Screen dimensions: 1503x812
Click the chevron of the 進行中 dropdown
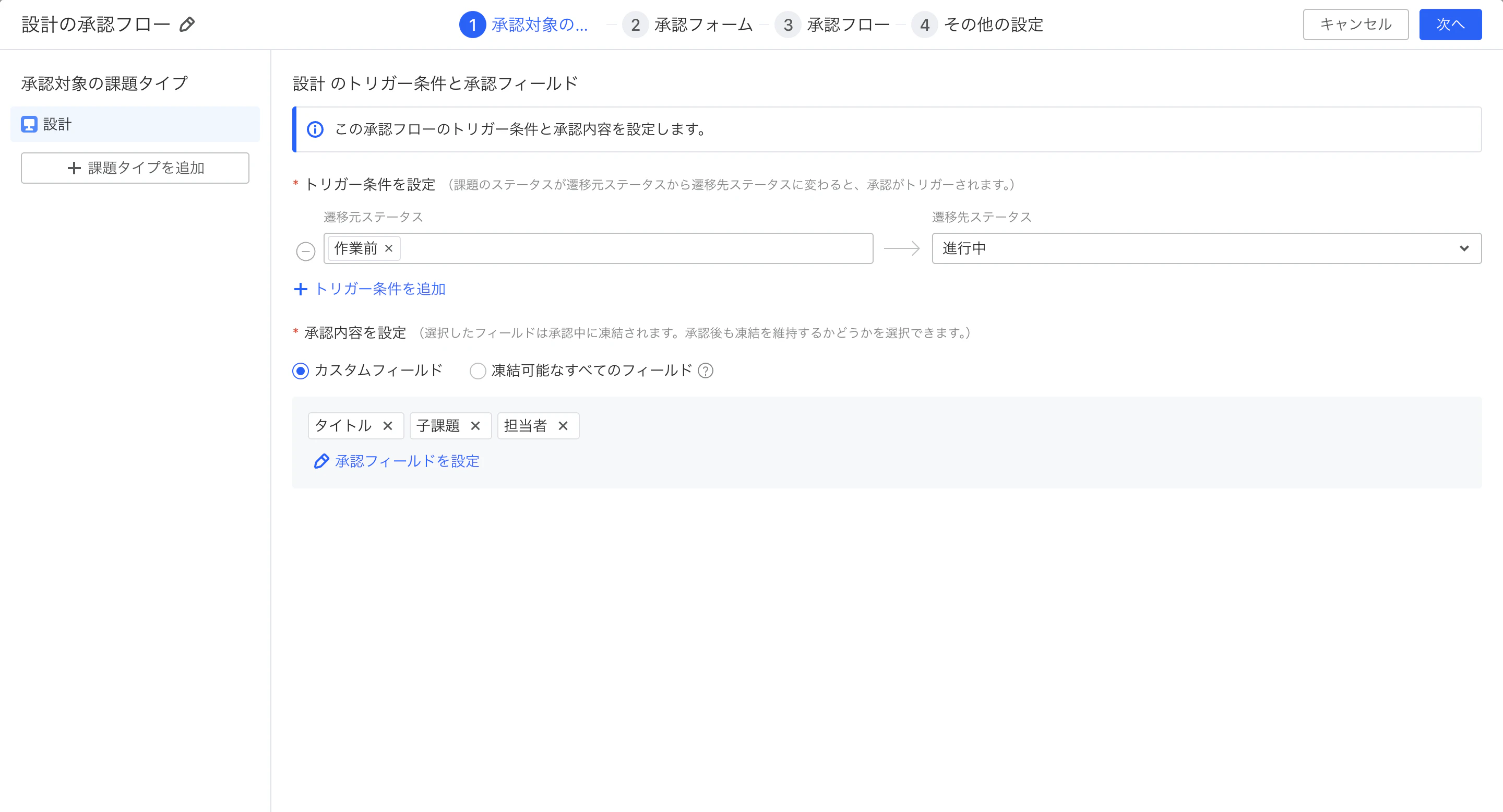pos(1464,248)
